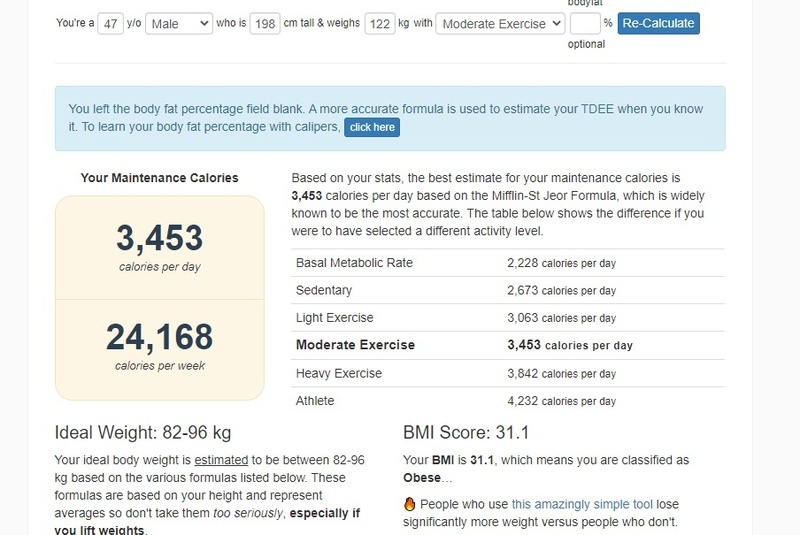Click the 24,168 calories per week card
This screenshot has width=800, height=535.
160,344
